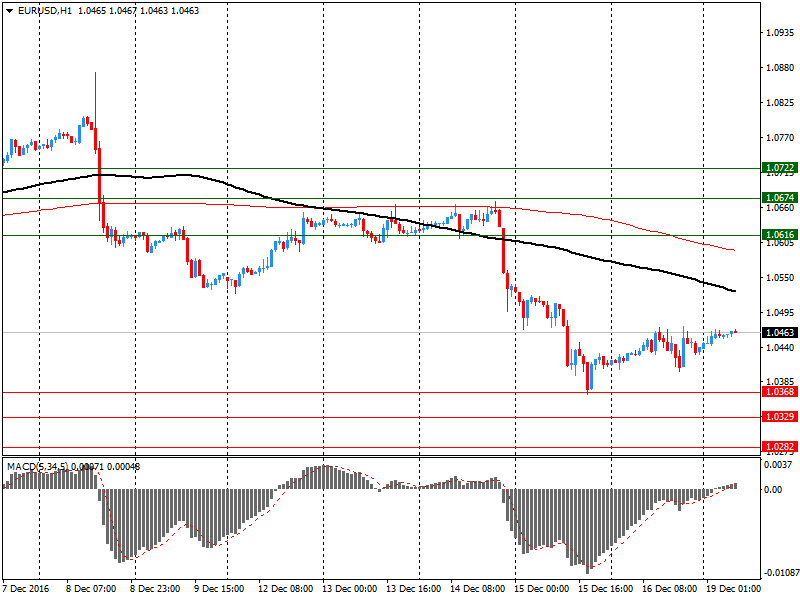Select the 1.0616 green level label
Image resolution: width=800 pixels, height=600 pixels.
click(779, 235)
